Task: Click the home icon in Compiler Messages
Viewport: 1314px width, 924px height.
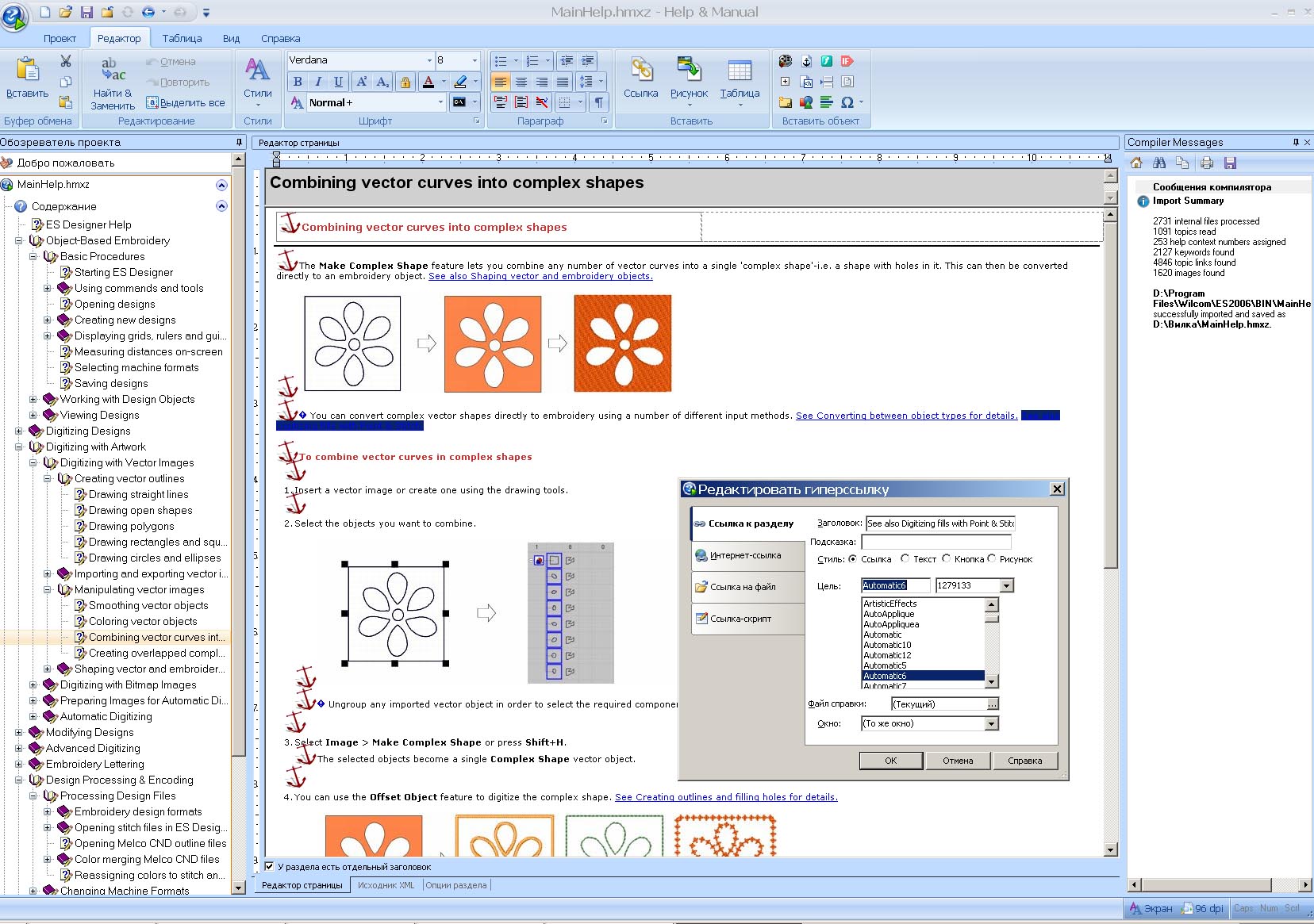Action: tap(1136, 163)
